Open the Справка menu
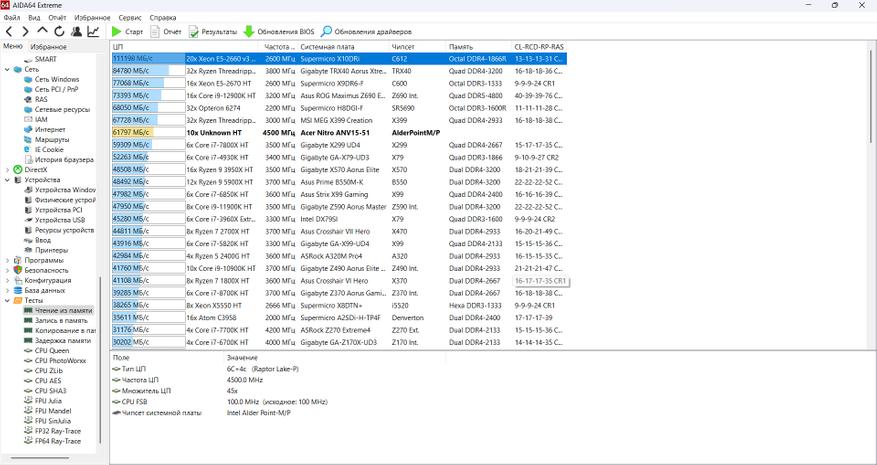 click(x=163, y=18)
